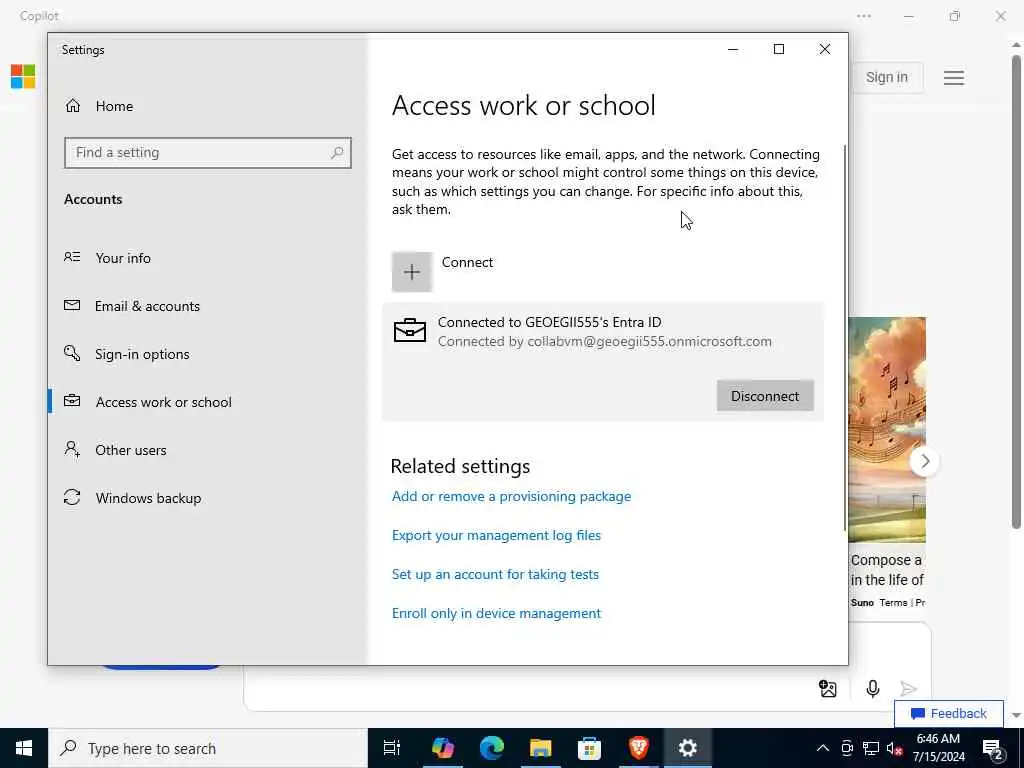
Task: Open the Feedback button
Action: (948, 713)
